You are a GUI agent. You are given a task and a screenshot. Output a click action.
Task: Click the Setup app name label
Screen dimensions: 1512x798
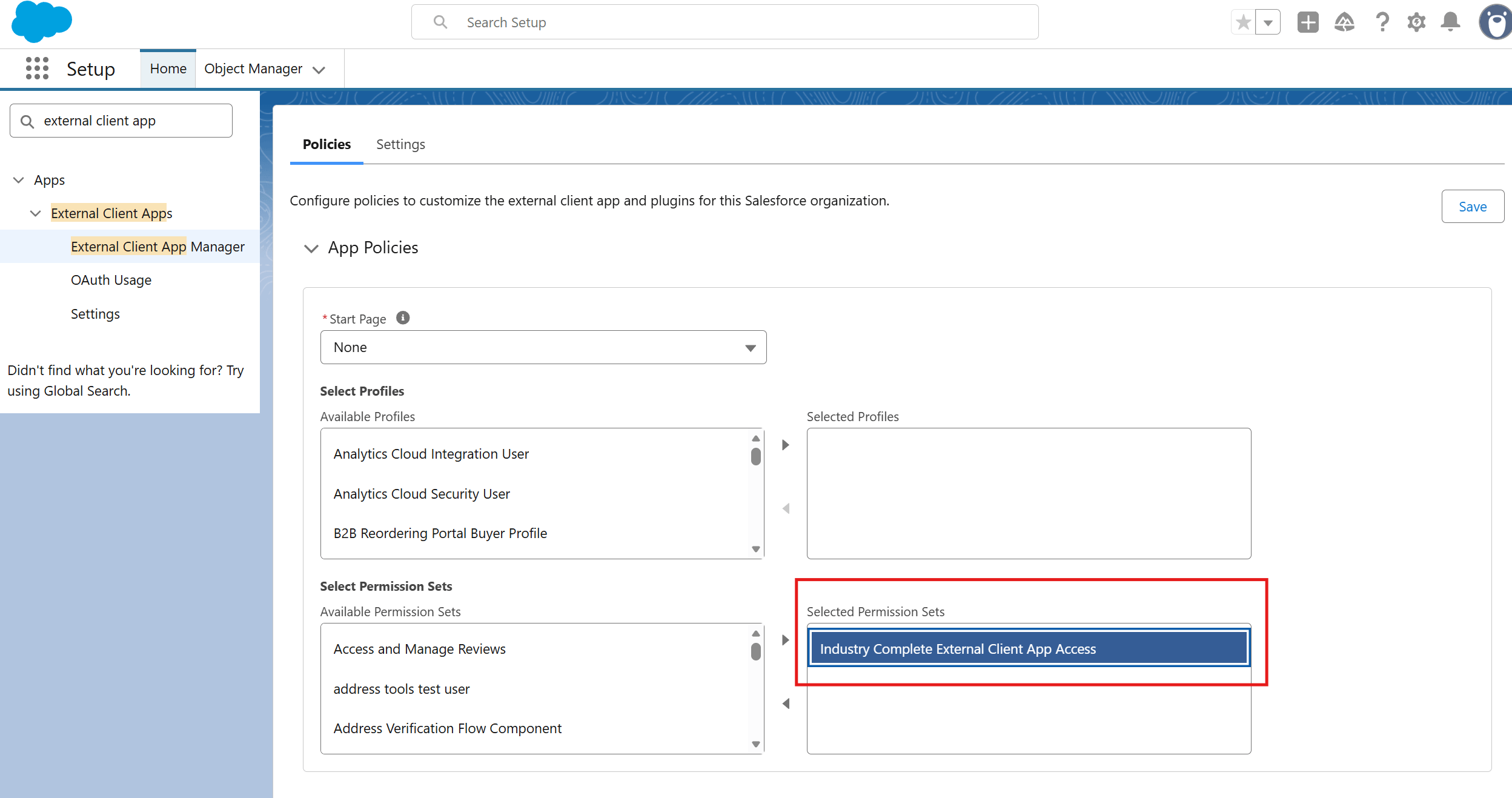[x=91, y=69]
